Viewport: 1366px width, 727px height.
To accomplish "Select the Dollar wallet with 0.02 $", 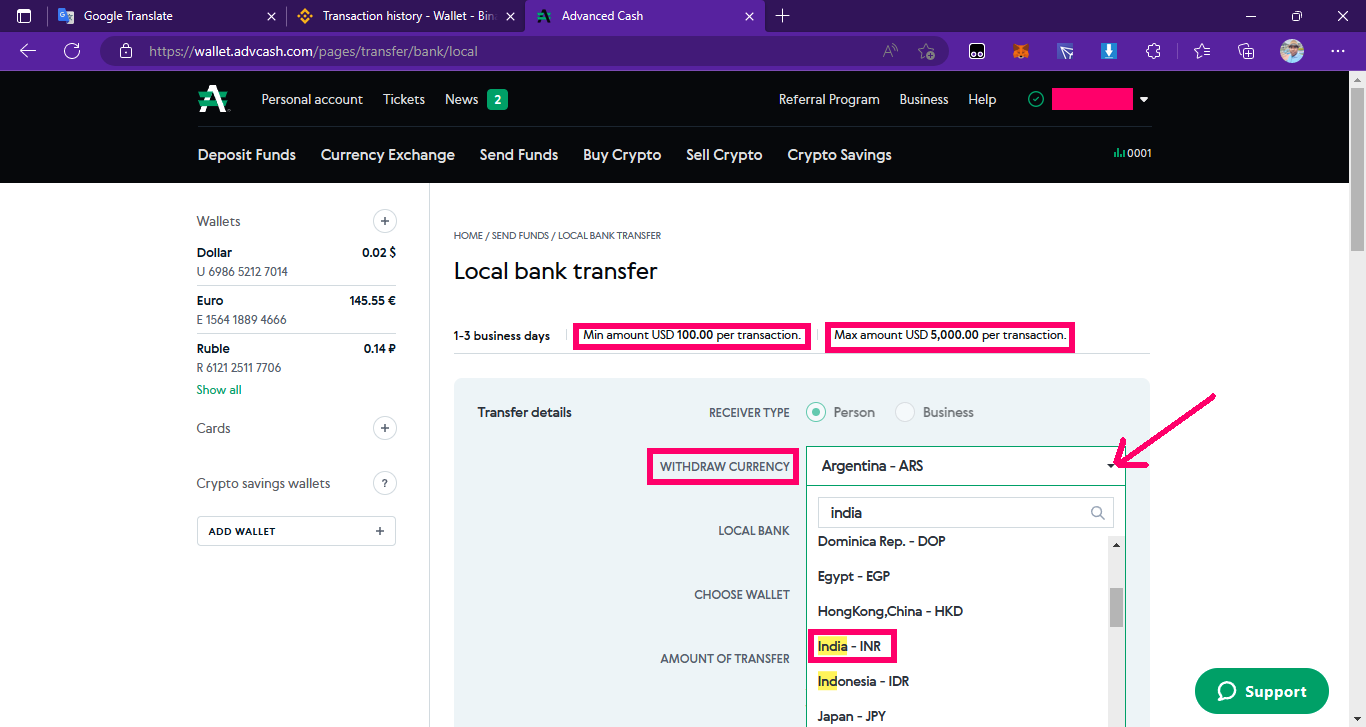I will [296, 262].
